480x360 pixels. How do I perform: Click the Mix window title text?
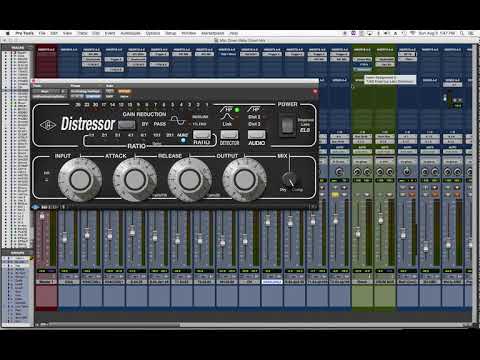coord(243,41)
